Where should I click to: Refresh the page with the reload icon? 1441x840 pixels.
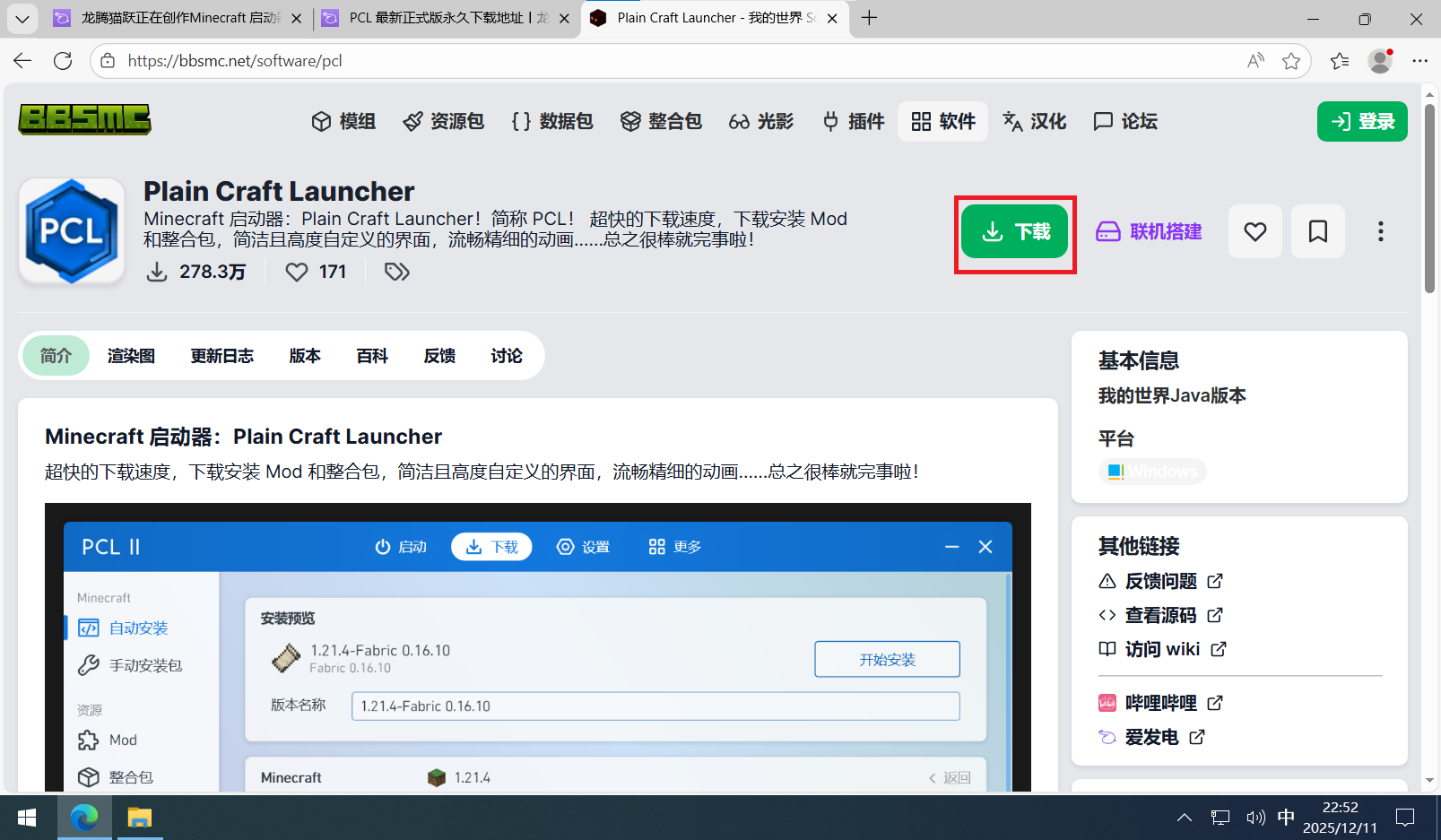click(x=63, y=61)
